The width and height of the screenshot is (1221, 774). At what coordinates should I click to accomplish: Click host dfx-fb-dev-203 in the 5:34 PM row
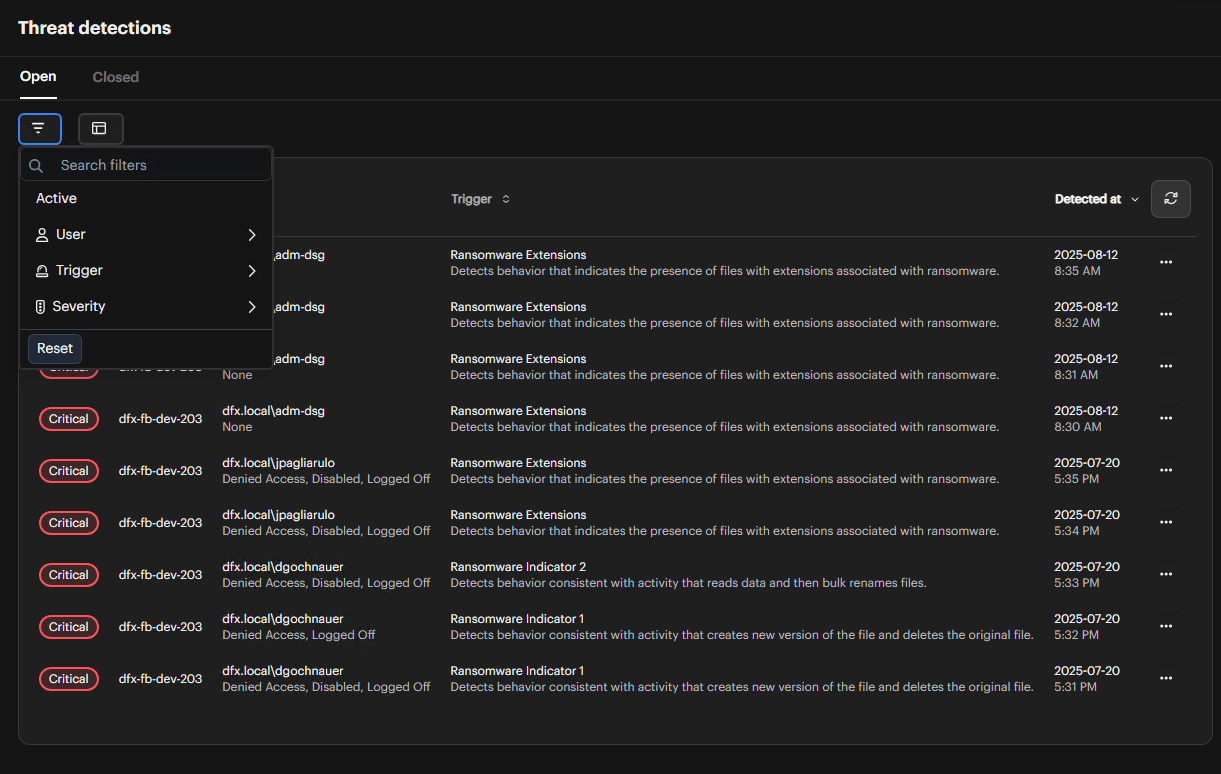coord(160,523)
